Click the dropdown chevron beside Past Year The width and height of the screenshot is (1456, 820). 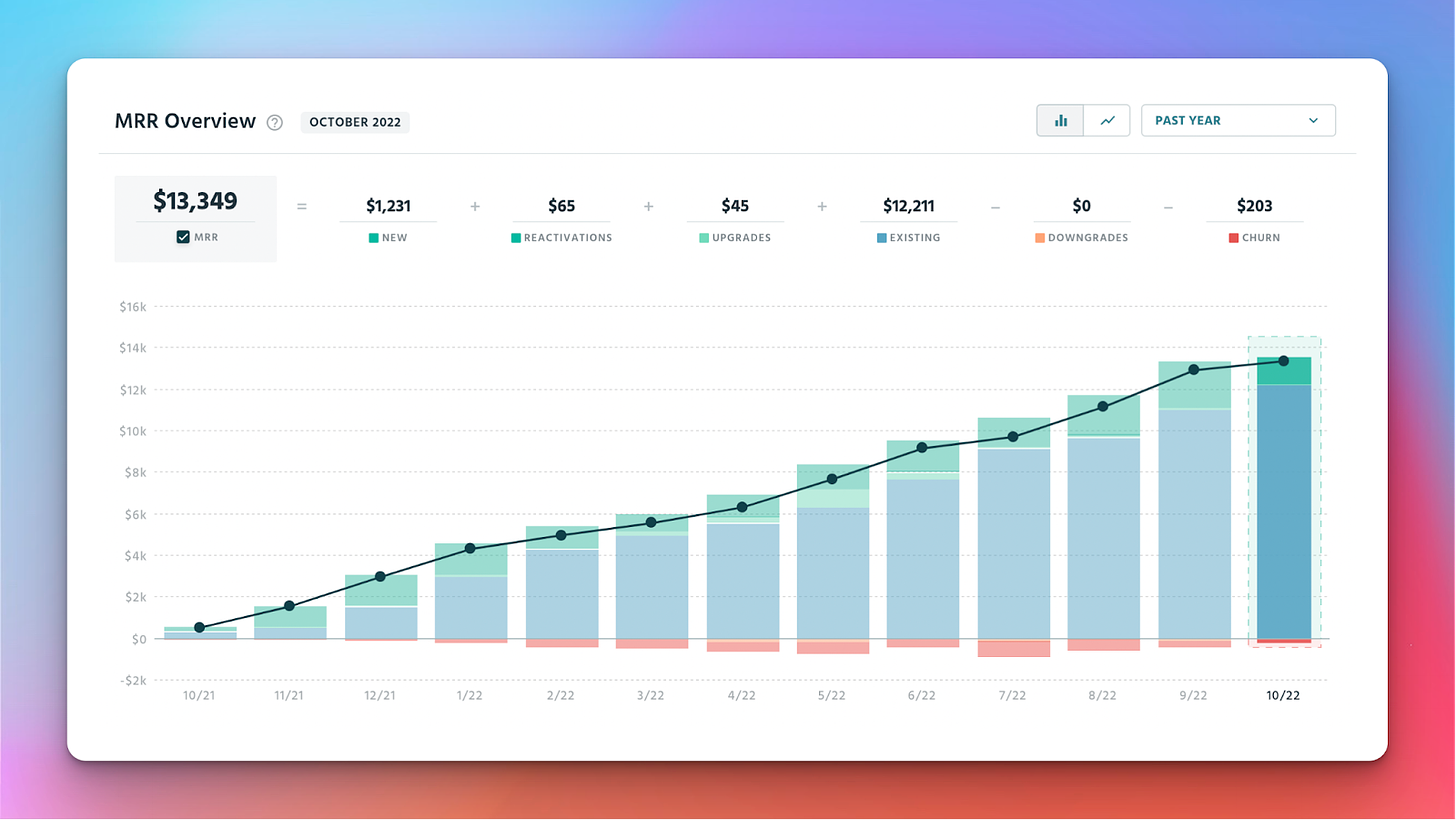[x=1313, y=120]
